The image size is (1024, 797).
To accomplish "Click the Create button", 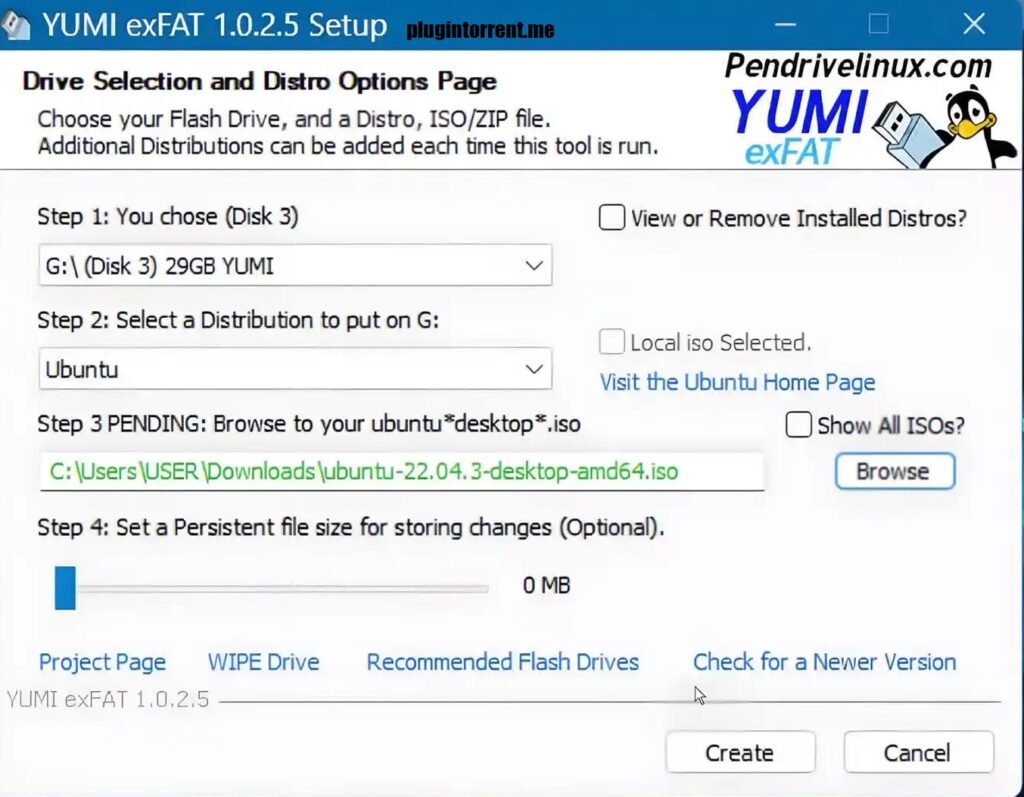I will [x=740, y=753].
